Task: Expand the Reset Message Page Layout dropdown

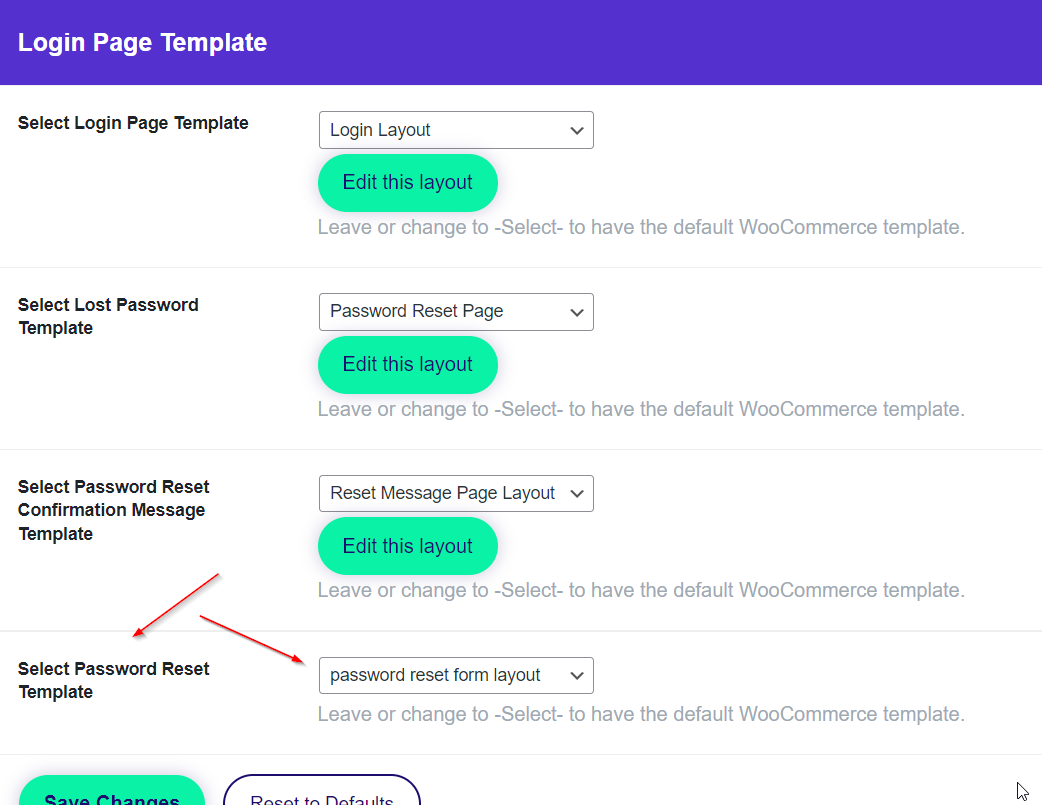Action: pos(455,493)
